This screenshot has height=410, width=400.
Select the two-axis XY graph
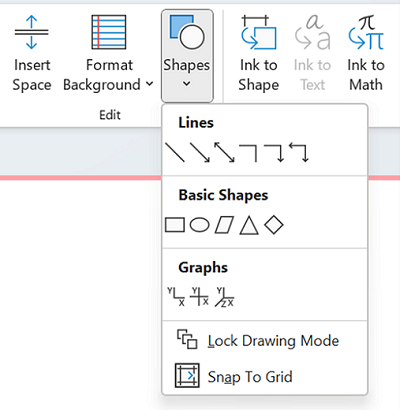pos(176,297)
